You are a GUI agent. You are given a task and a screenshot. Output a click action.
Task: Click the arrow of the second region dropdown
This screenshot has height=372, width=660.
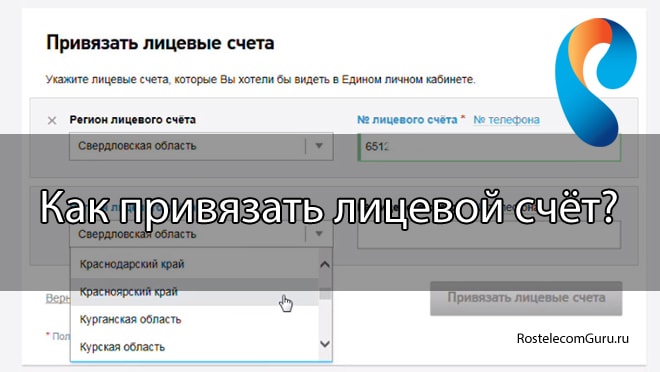[319, 234]
